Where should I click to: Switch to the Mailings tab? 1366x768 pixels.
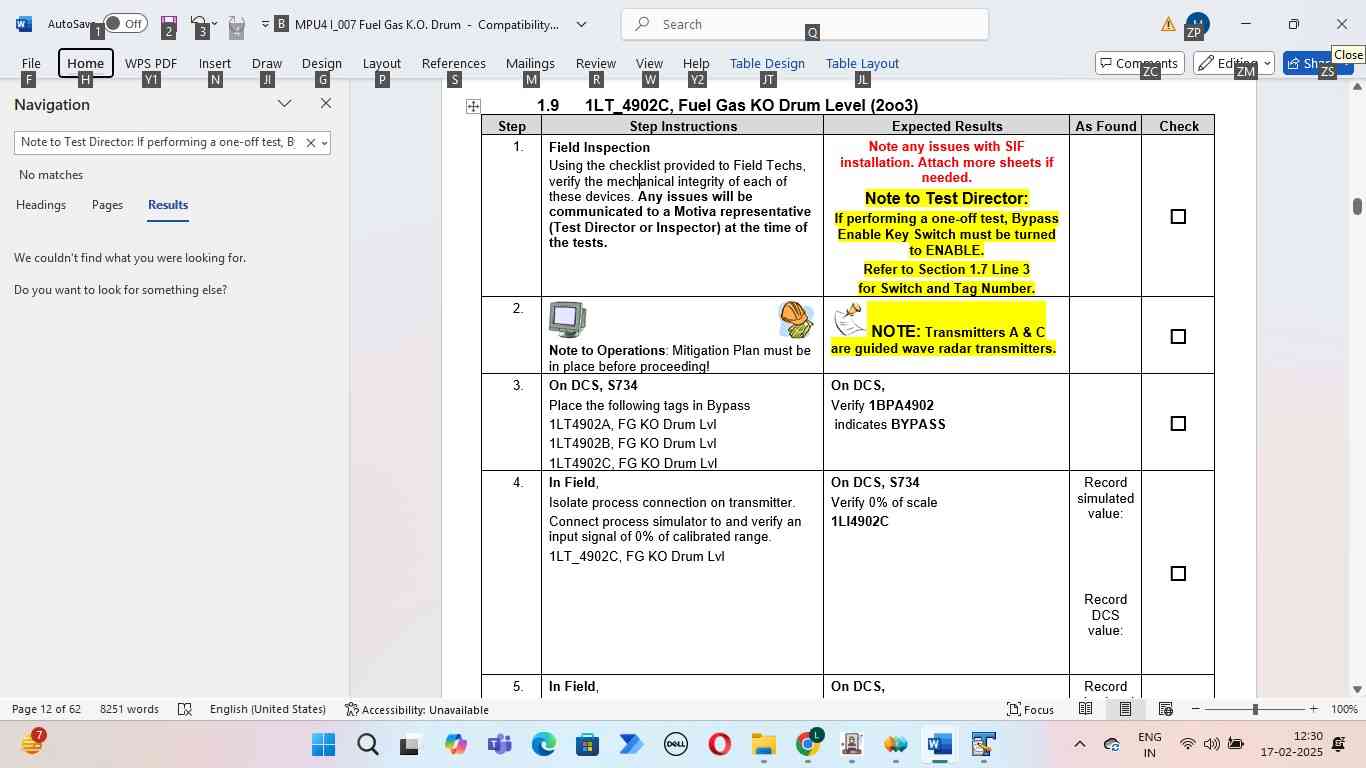point(530,63)
